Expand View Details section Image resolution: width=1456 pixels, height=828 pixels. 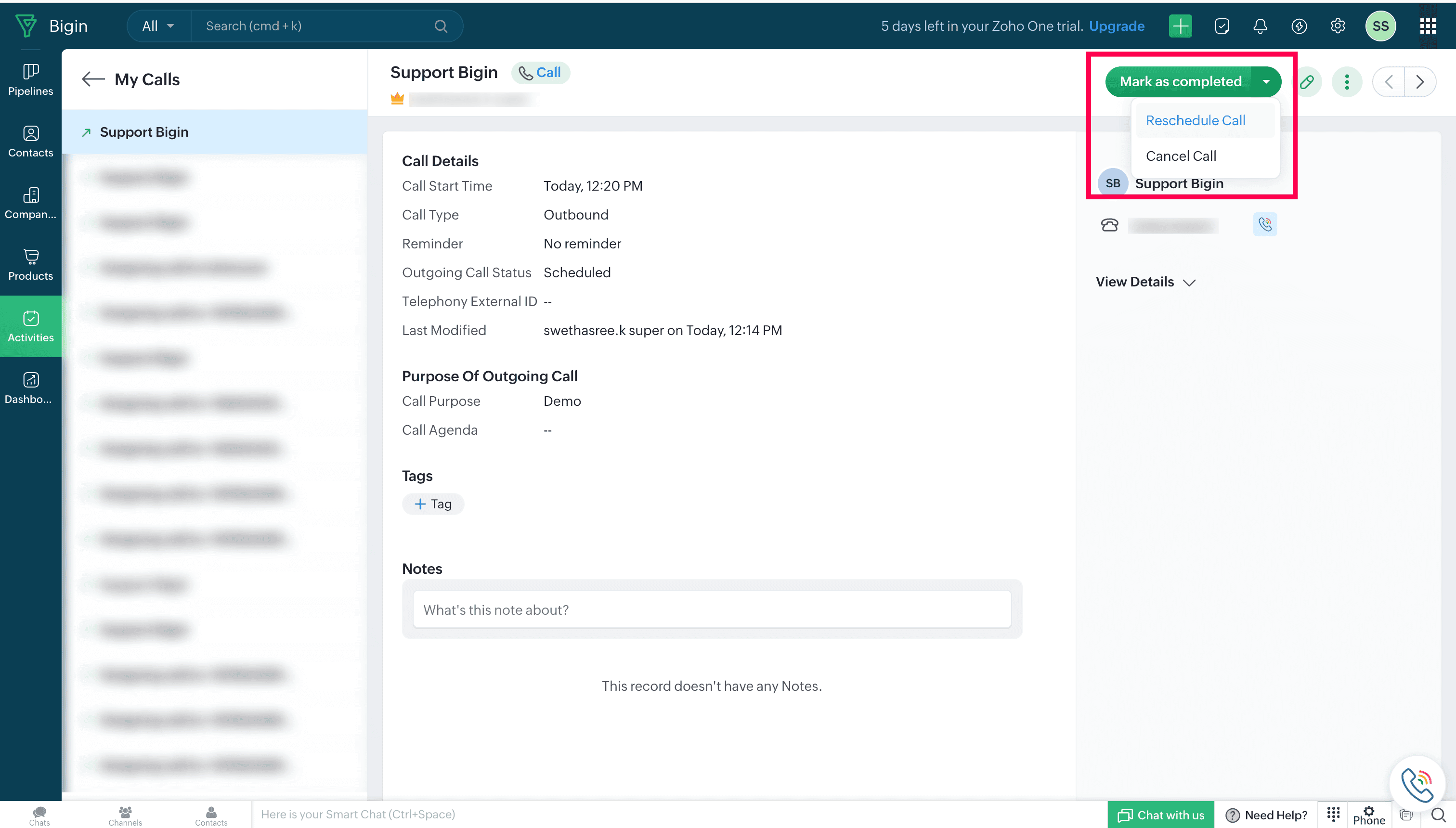[1145, 282]
